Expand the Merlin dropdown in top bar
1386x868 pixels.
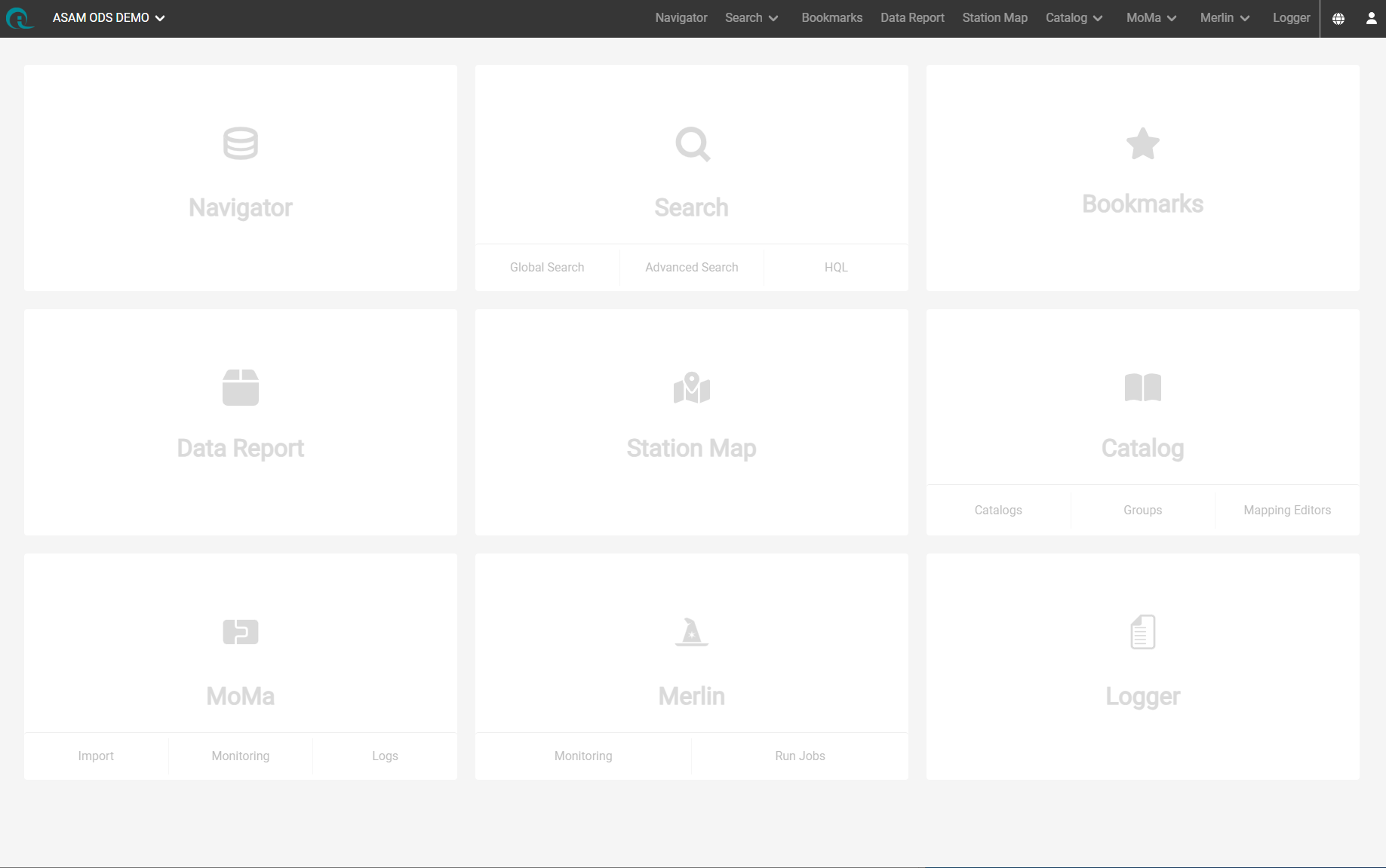(x=1225, y=18)
